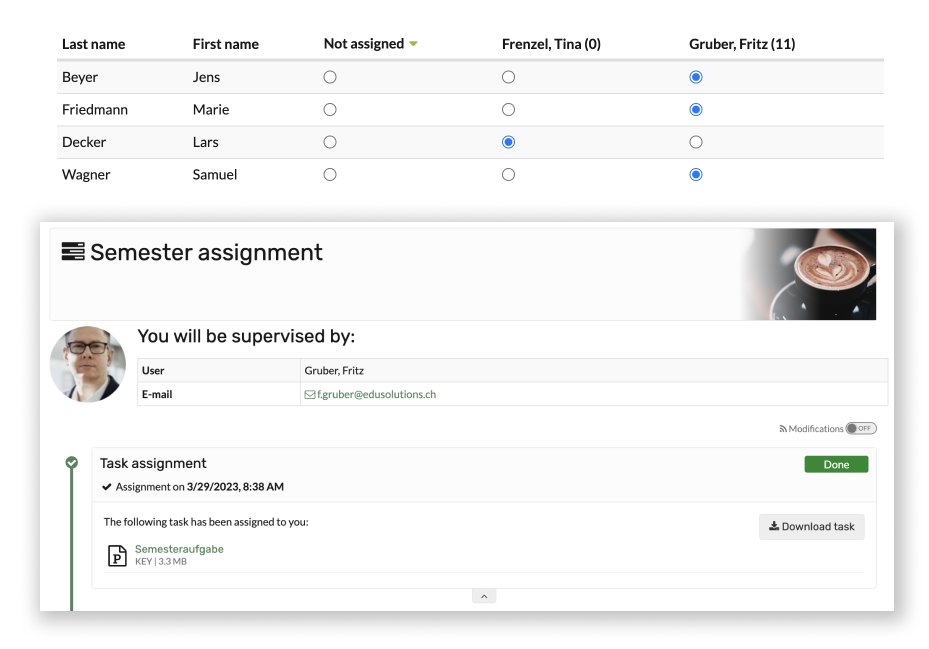Click the Decker last name cell
Screen dimensions: 929x649
[x=84, y=142]
